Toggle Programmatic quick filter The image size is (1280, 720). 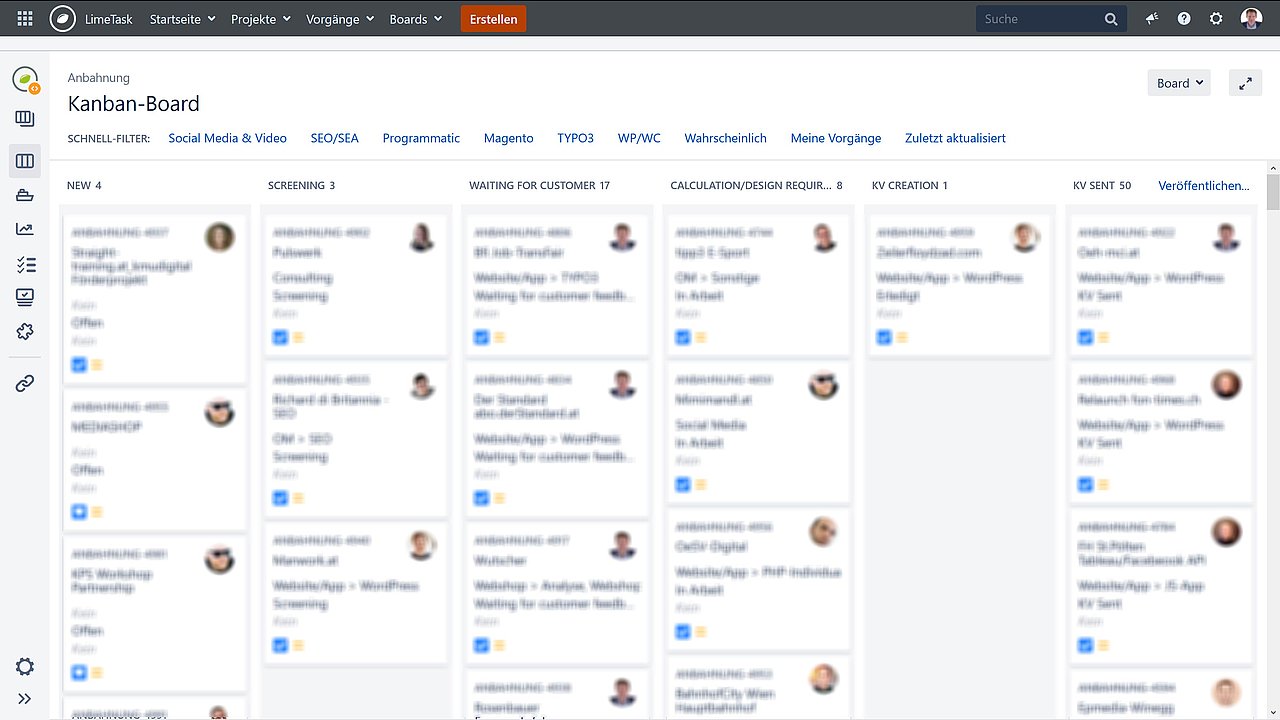tap(421, 138)
